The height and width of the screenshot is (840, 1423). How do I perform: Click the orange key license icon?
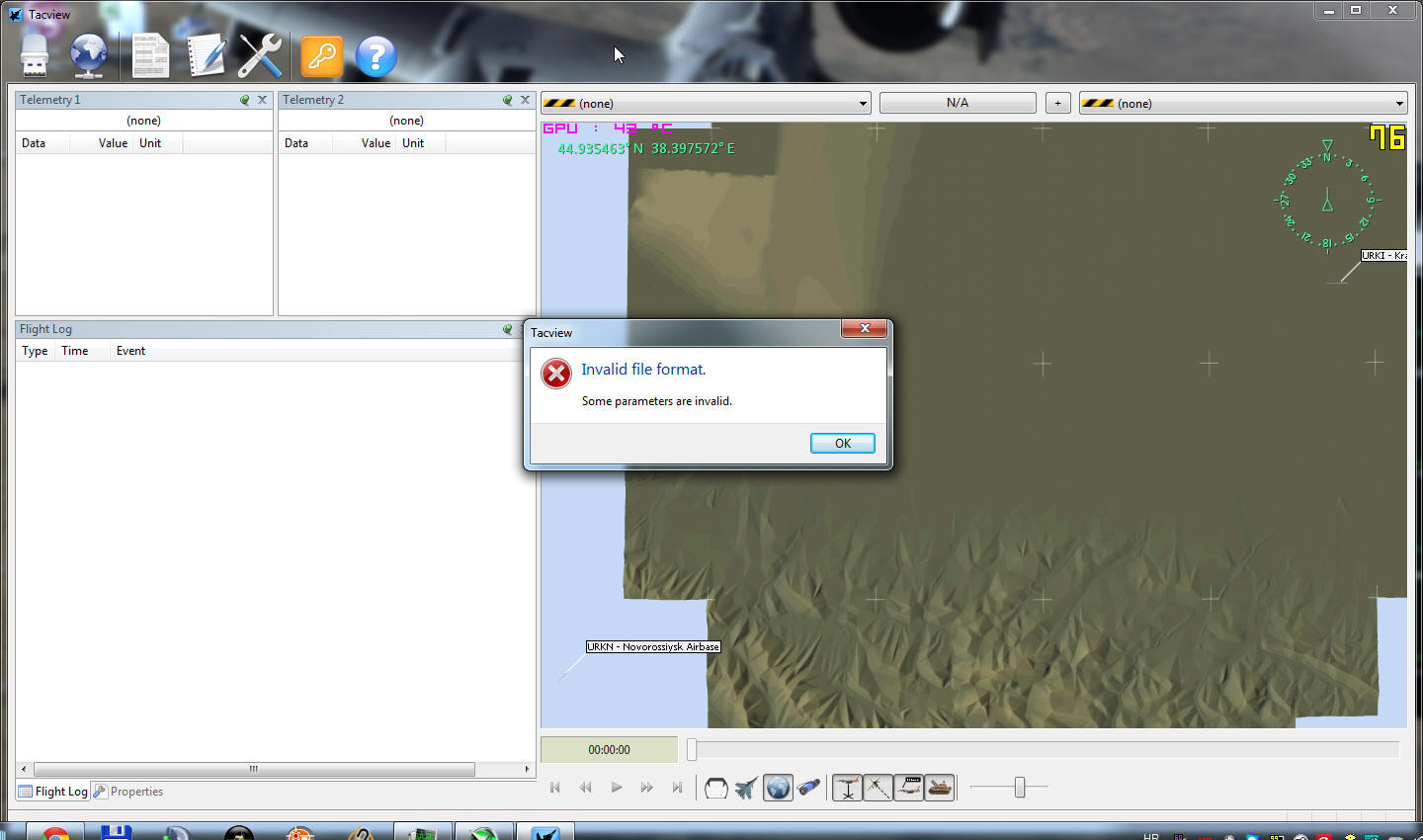pyautogui.click(x=321, y=56)
